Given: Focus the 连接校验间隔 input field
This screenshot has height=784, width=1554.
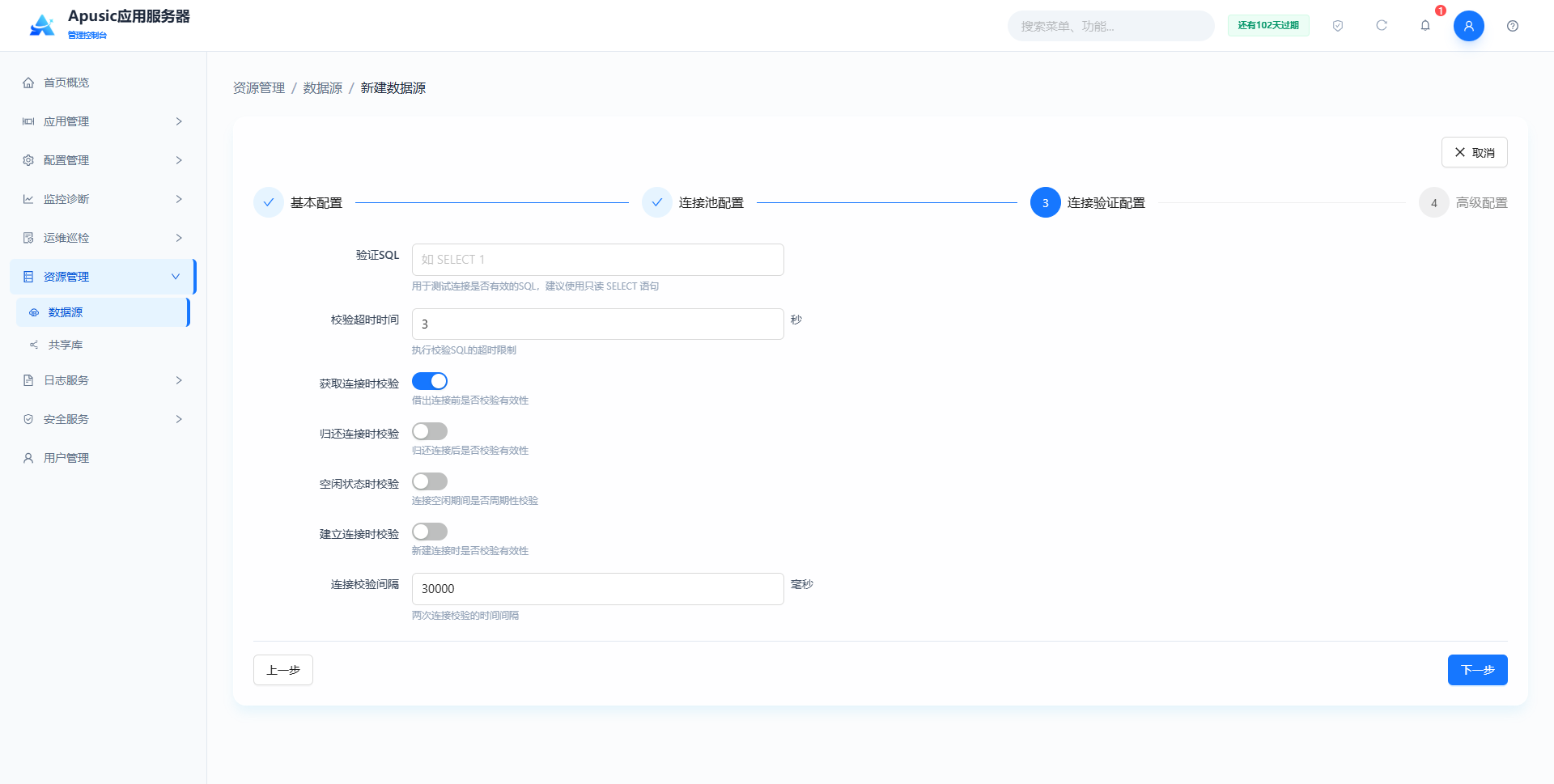Looking at the screenshot, I should tap(598, 589).
